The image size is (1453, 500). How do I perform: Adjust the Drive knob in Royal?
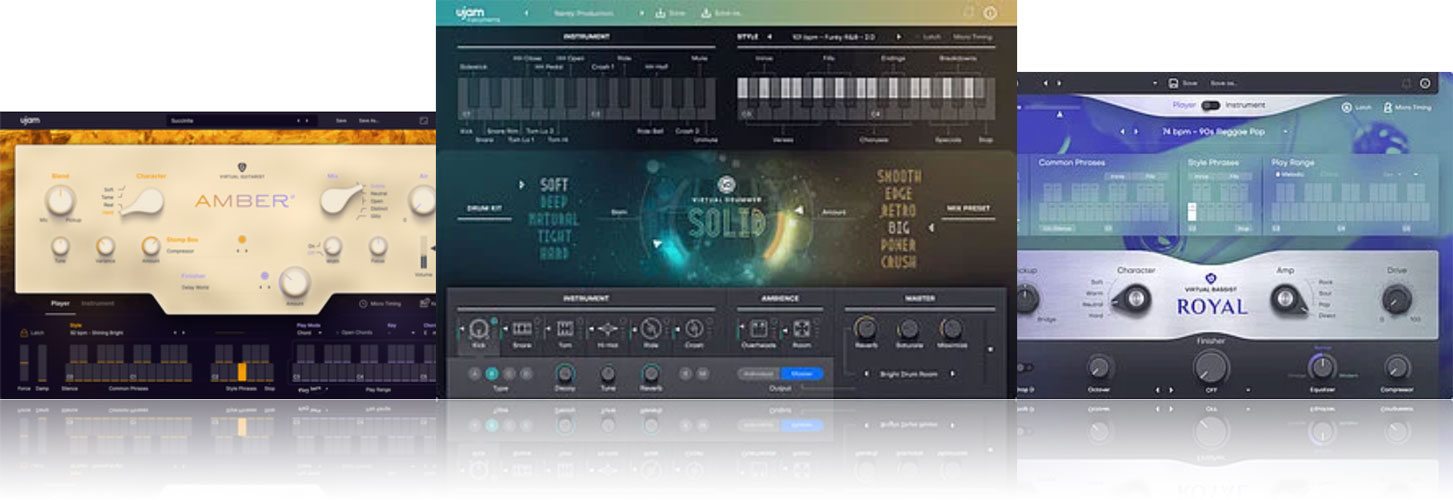click(x=1396, y=299)
